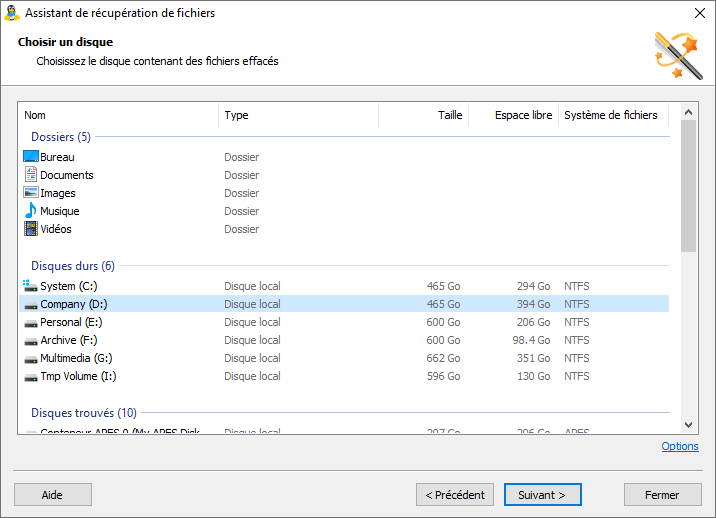716x518 pixels.
Task: Click the Multimedia (G:) drive icon
Action: point(31,359)
